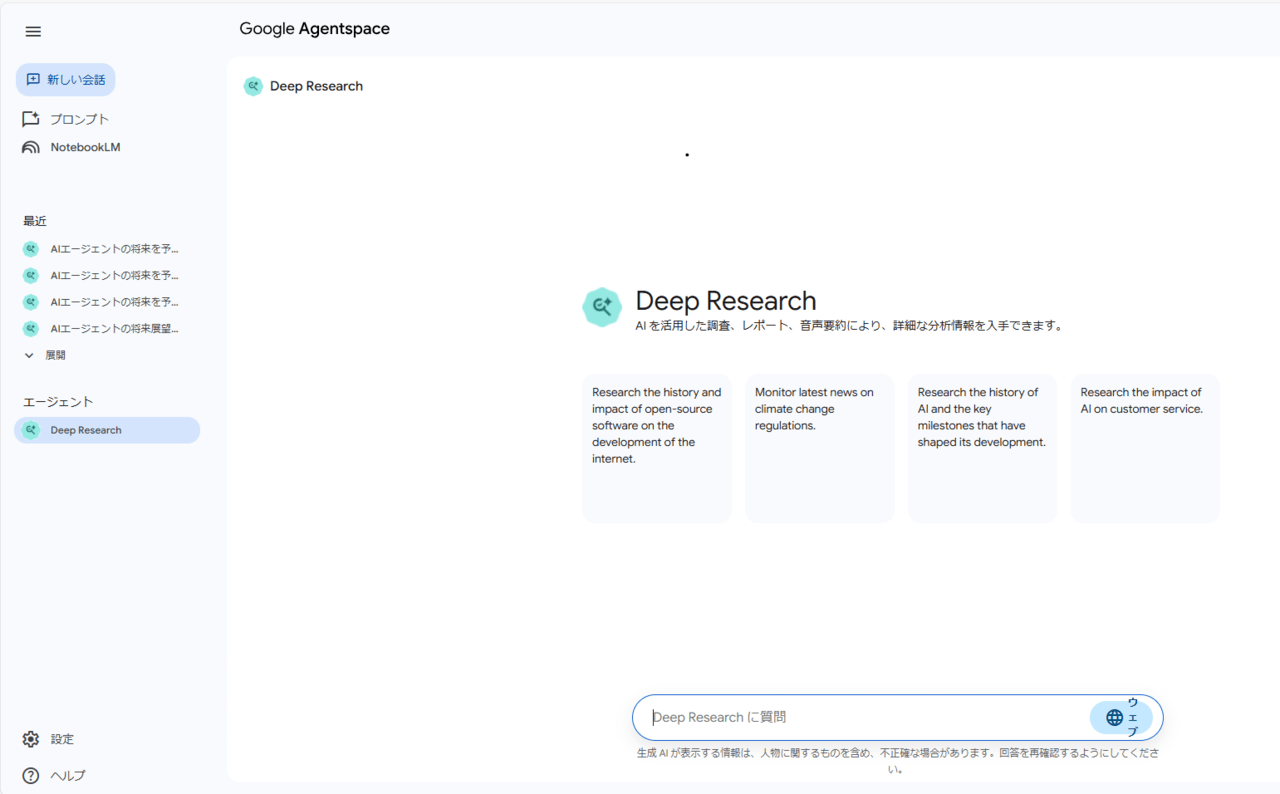The width and height of the screenshot is (1280, 794).
Task: Choose the open-source software history suggestion
Action: pyautogui.click(x=657, y=447)
